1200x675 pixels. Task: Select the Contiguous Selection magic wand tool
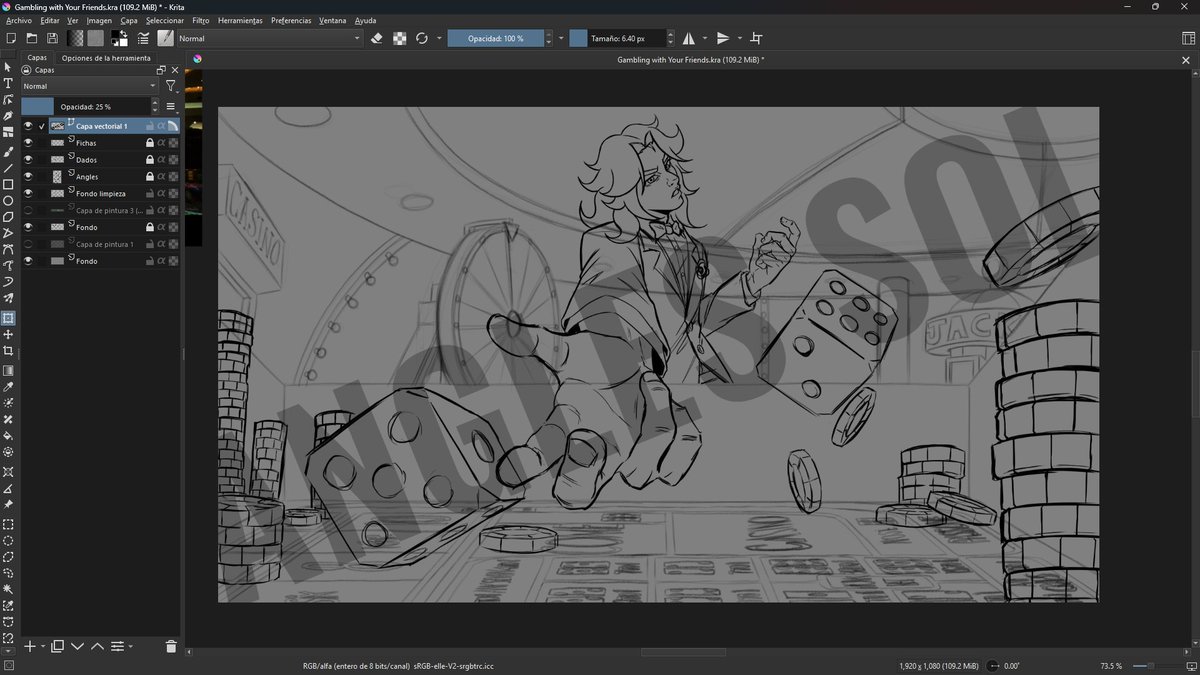(x=8, y=589)
